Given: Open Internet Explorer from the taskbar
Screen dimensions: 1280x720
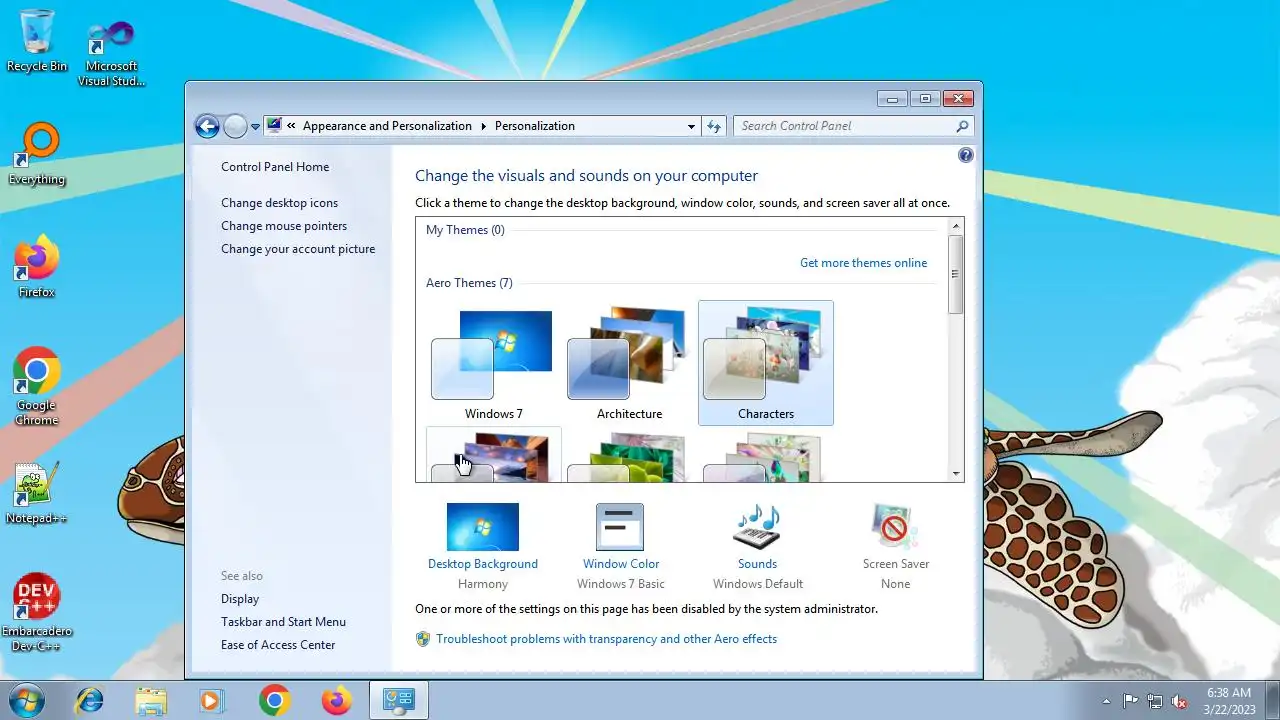Looking at the screenshot, I should coord(89,701).
